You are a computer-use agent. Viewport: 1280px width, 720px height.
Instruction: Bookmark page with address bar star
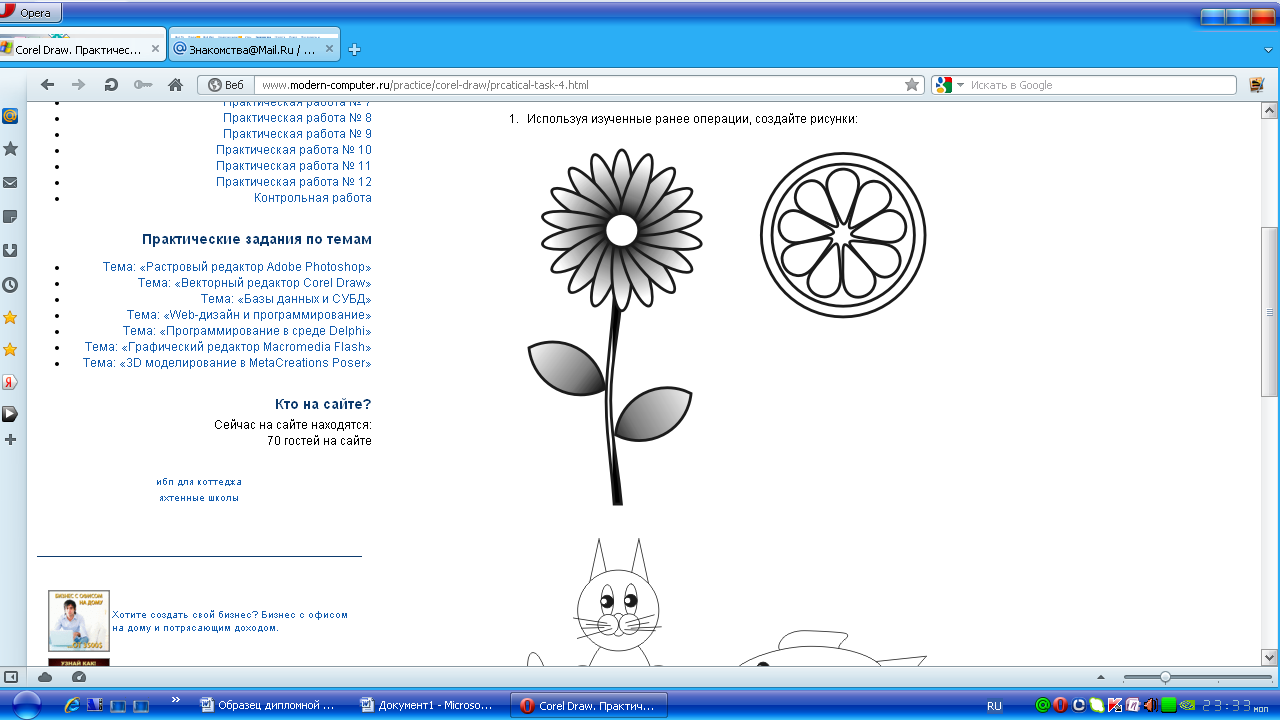click(912, 85)
